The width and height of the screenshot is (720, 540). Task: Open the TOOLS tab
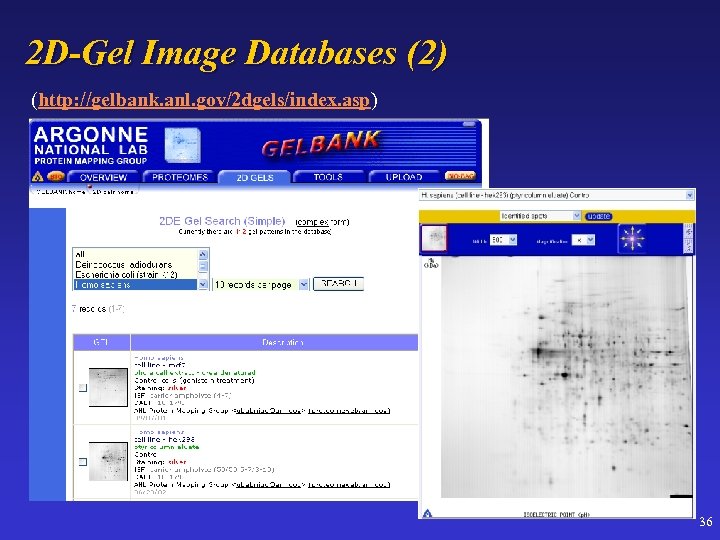coord(328,177)
